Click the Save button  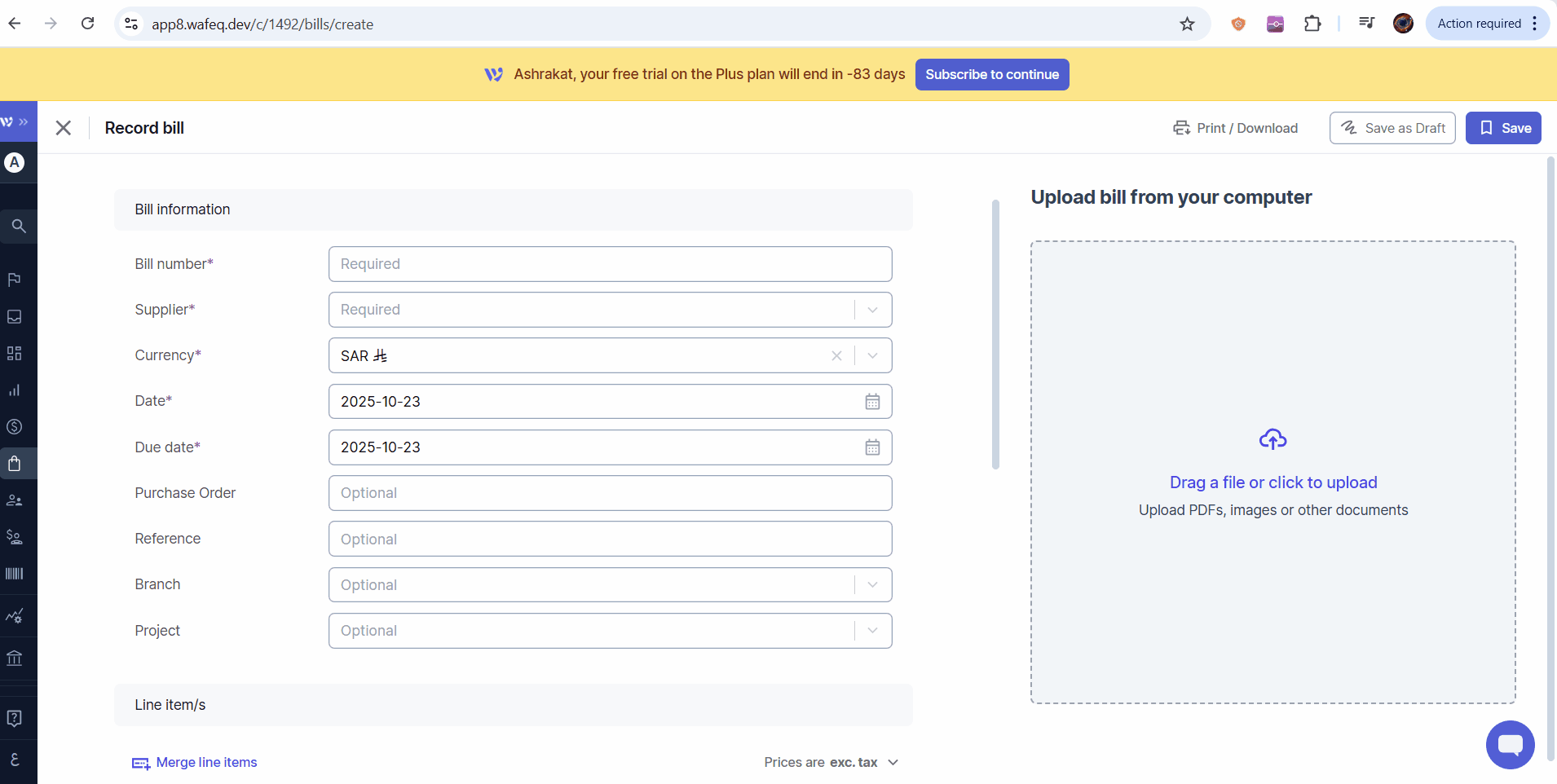1502,128
